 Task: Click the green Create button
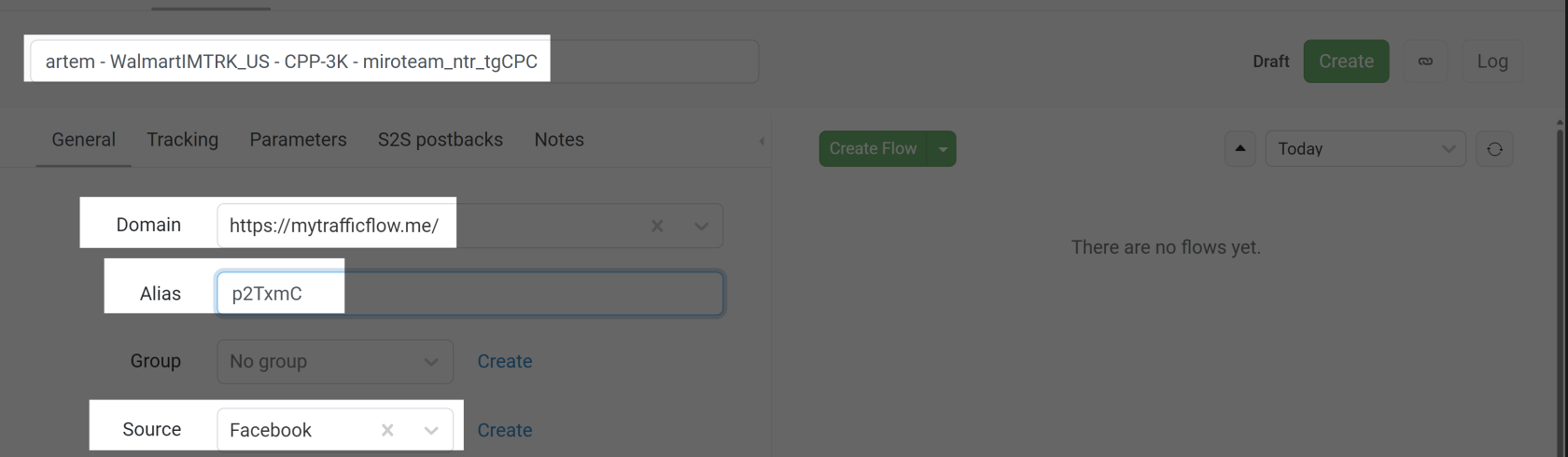[1346, 62]
